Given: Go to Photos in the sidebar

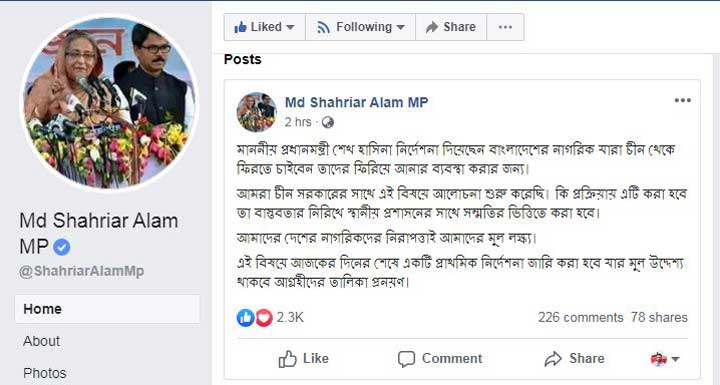Looking at the screenshot, I should (x=45, y=373).
